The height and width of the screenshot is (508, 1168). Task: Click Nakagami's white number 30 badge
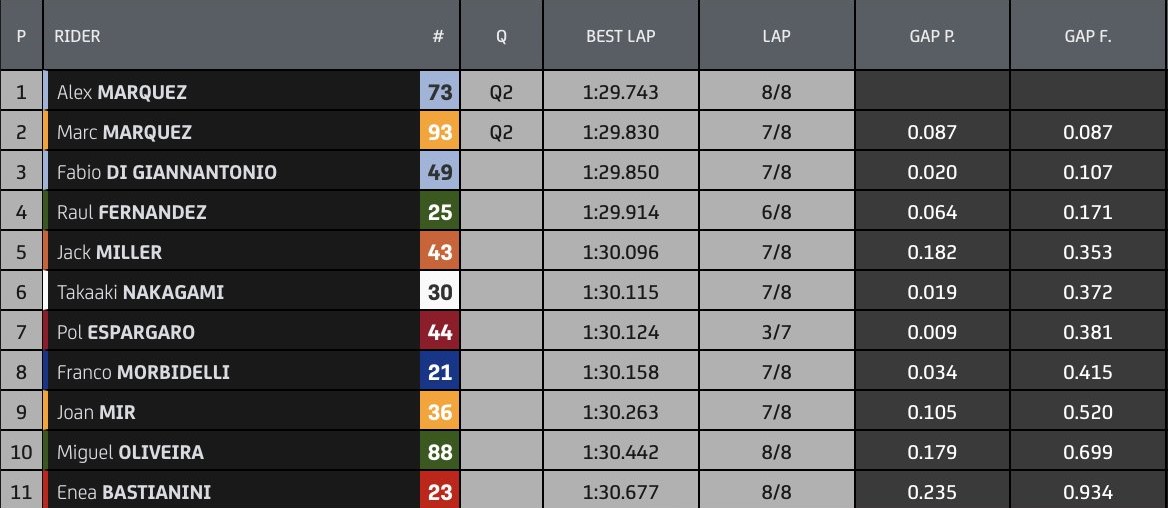click(439, 292)
